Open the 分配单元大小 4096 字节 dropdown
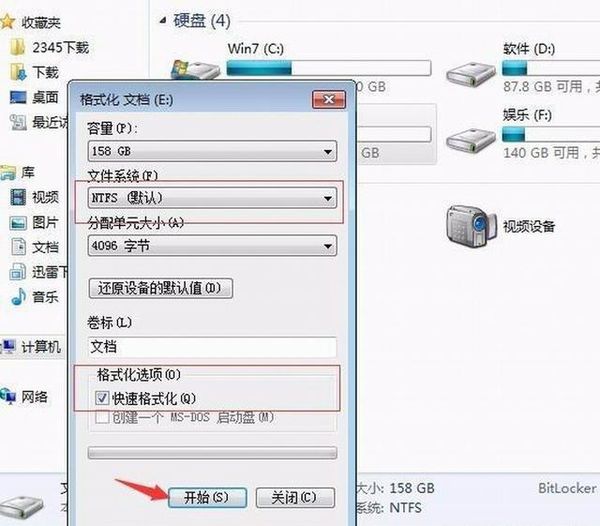 pyautogui.click(x=212, y=246)
